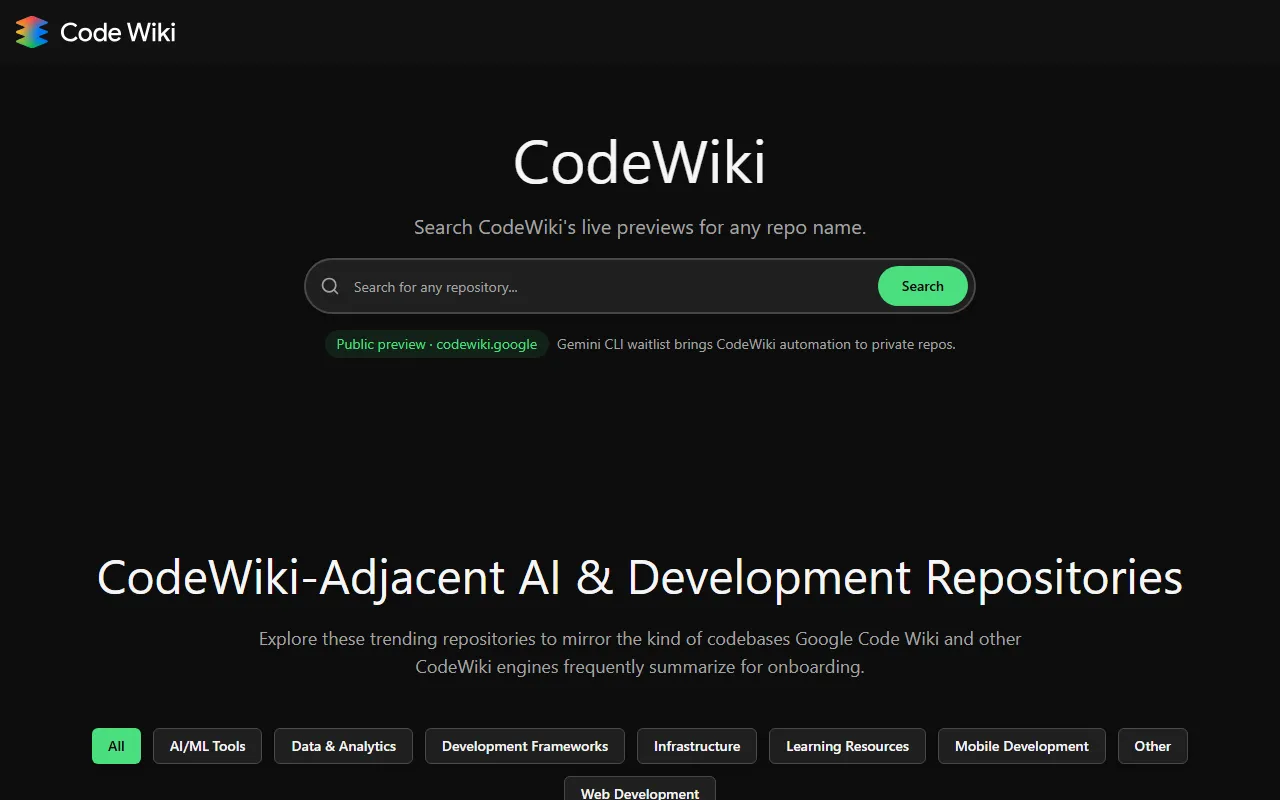This screenshot has height=800, width=1280.
Task: Filter by Mobile Development
Action: coord(1021,746)
